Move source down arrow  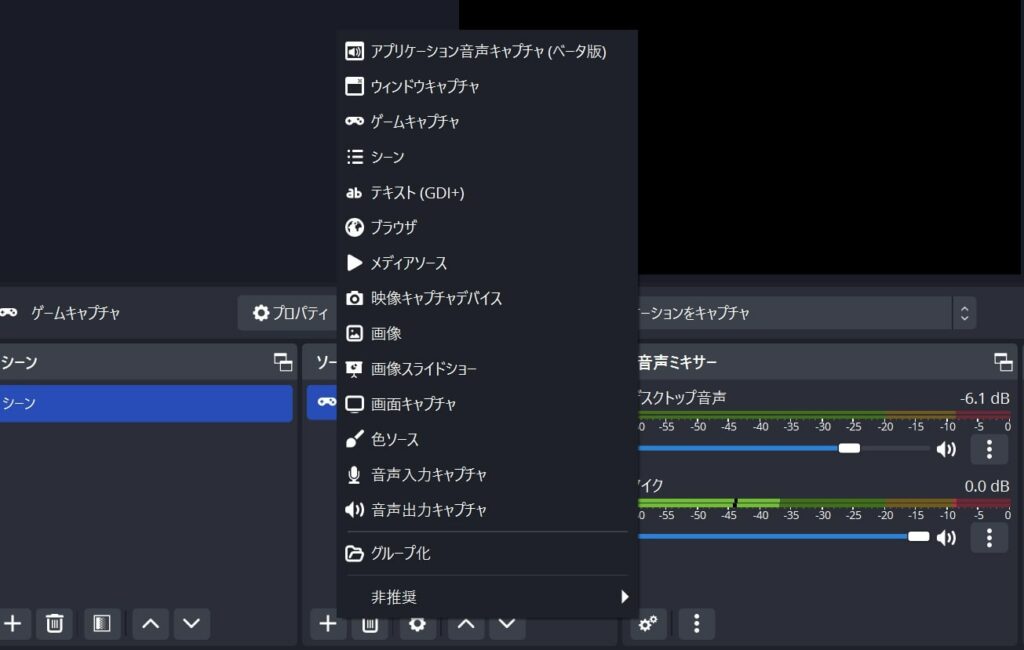coord(507,626)
